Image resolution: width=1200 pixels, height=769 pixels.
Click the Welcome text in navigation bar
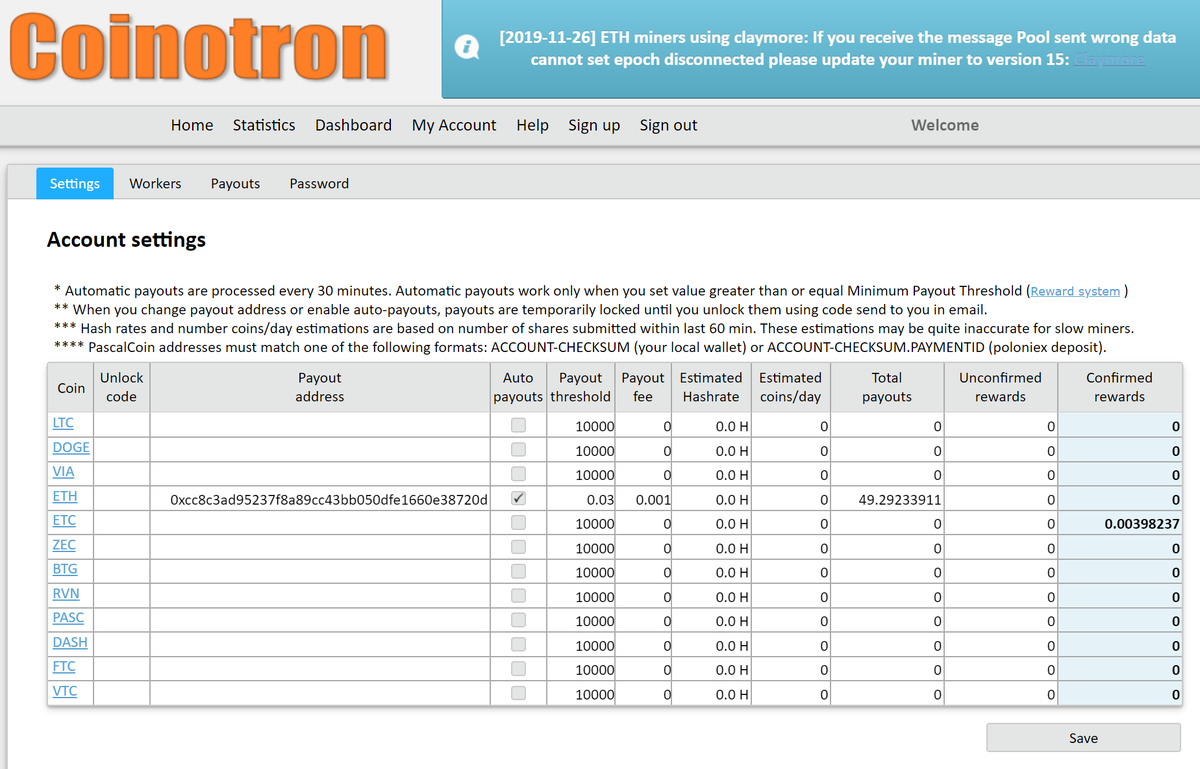(x=945, y=125)
